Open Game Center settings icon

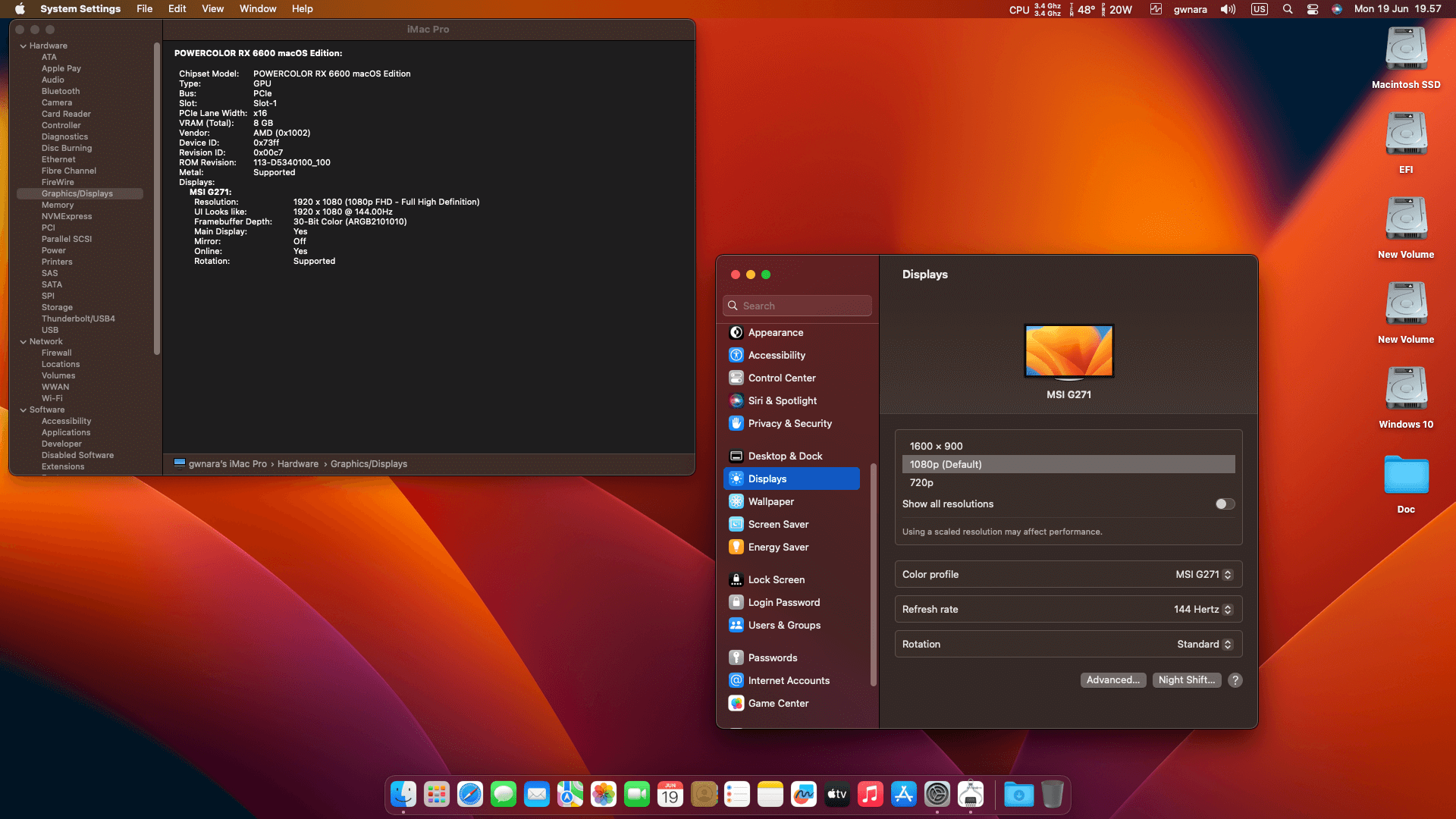point(736,703)
